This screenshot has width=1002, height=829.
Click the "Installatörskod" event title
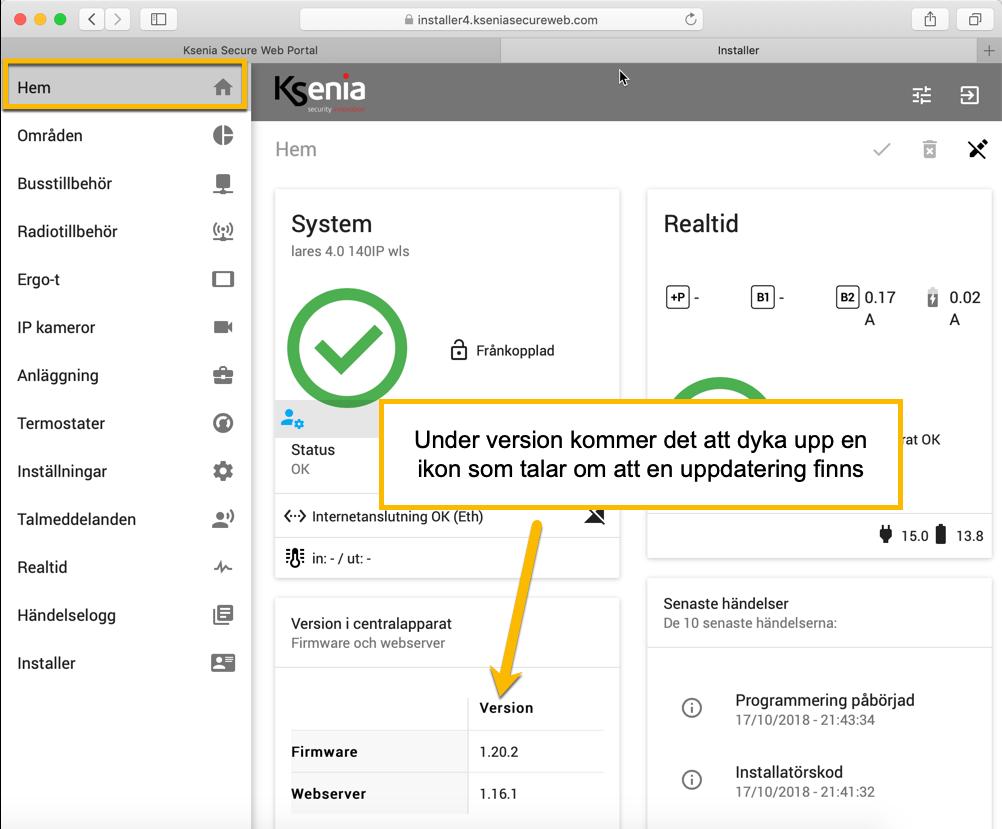click(x=789, y=772)
